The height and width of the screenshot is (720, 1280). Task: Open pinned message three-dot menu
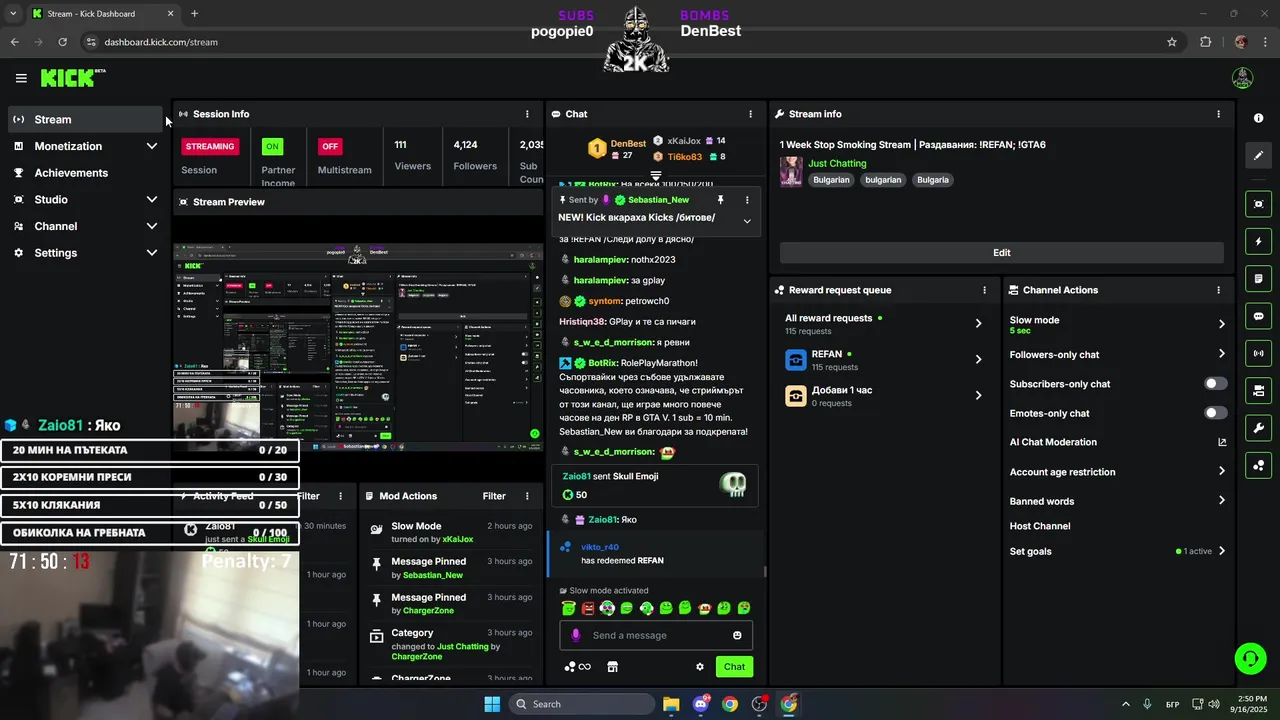tap(746, 200)
